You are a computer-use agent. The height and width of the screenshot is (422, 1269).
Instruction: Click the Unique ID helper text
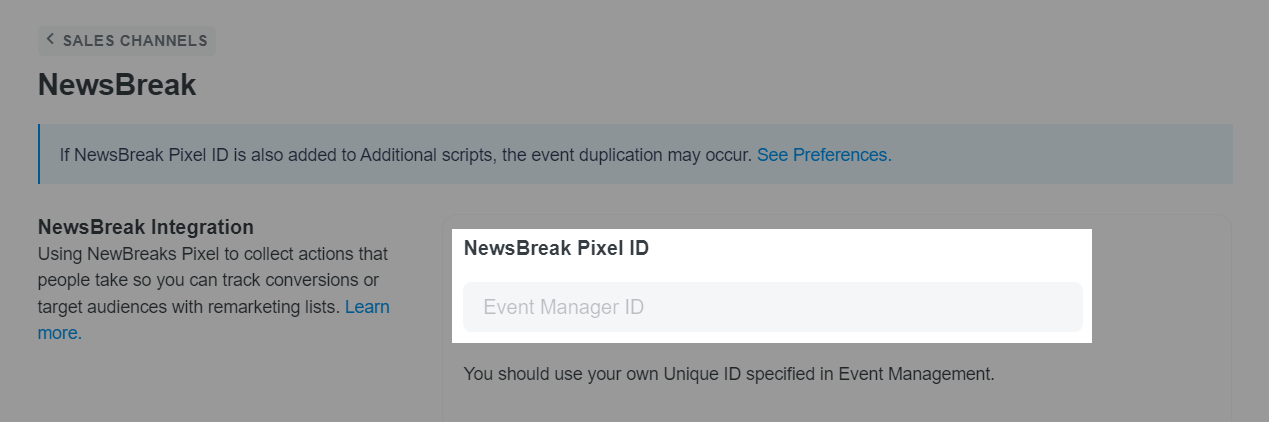click(x=728, y=375)
